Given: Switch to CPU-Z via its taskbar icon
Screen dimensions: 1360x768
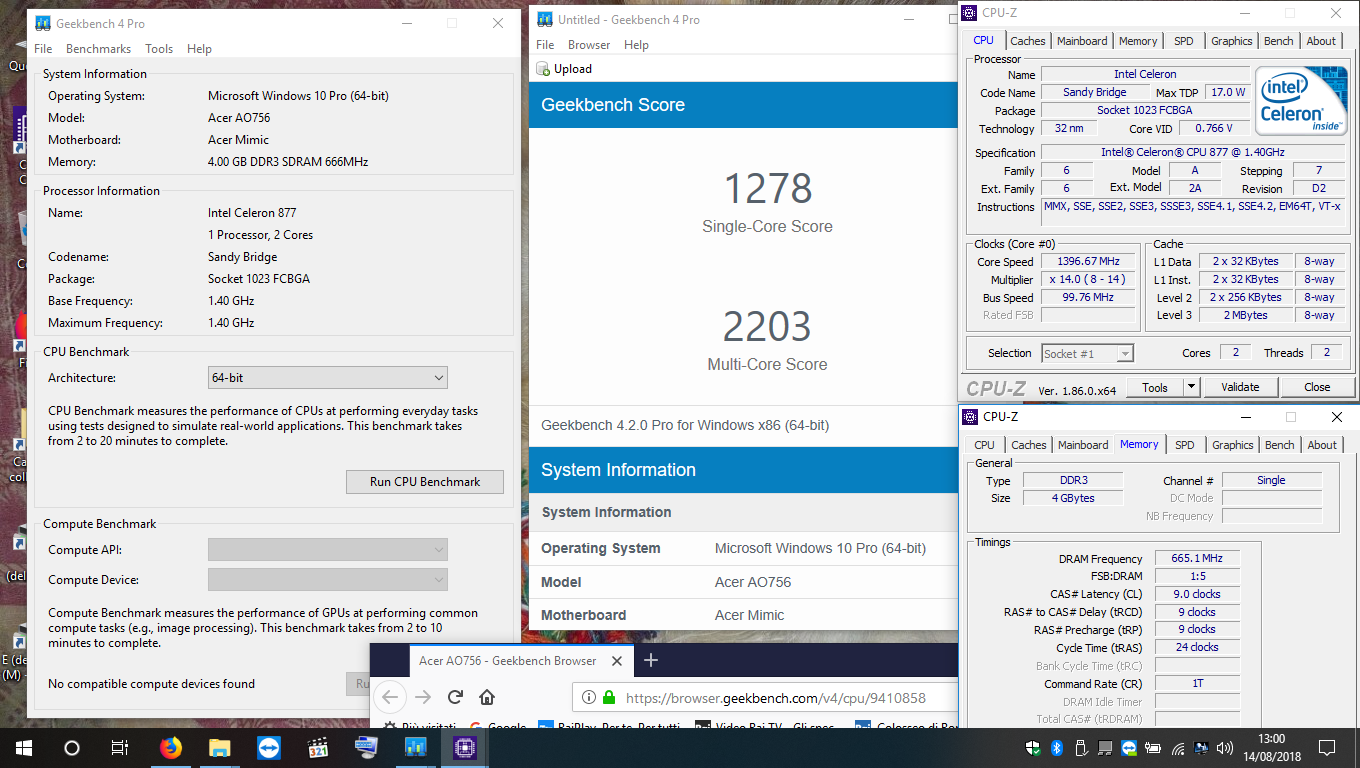Looking at the screenshot, I should [465, 747].
